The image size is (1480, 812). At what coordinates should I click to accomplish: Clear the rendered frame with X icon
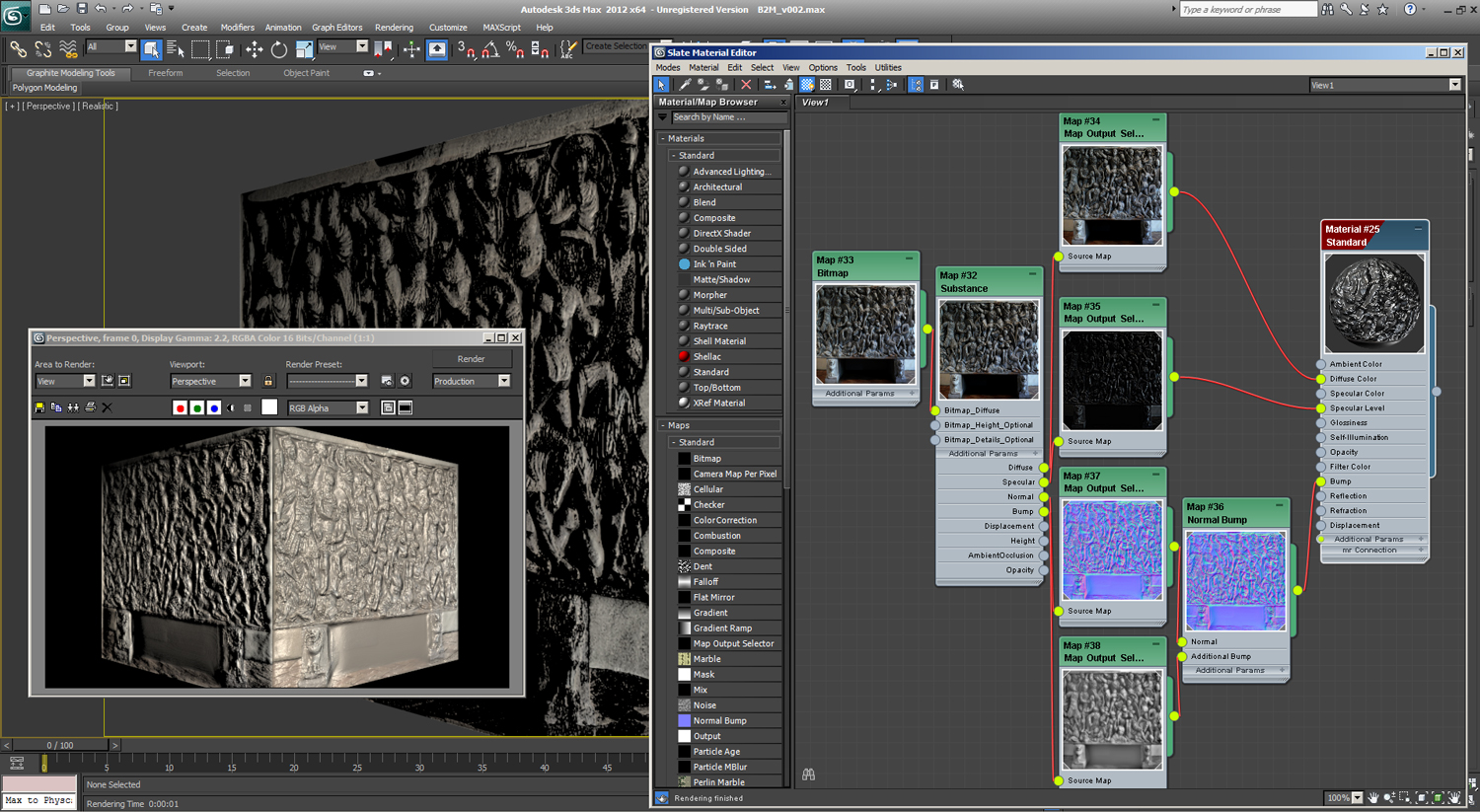point(108,407)
